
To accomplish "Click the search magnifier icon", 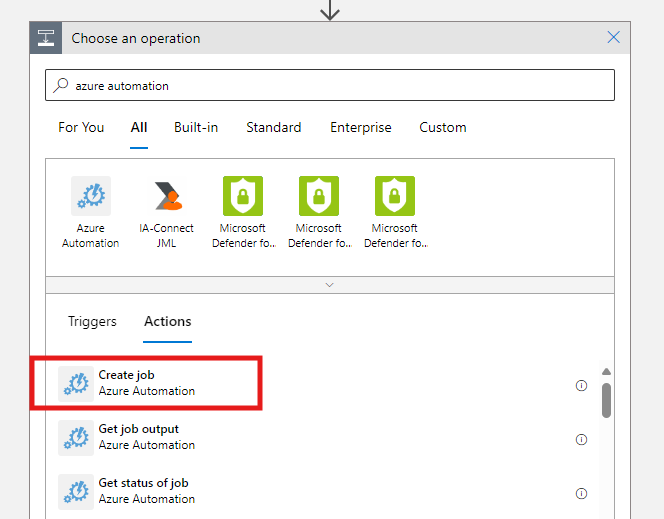I will pyautogui.click(x=62, y=86).
